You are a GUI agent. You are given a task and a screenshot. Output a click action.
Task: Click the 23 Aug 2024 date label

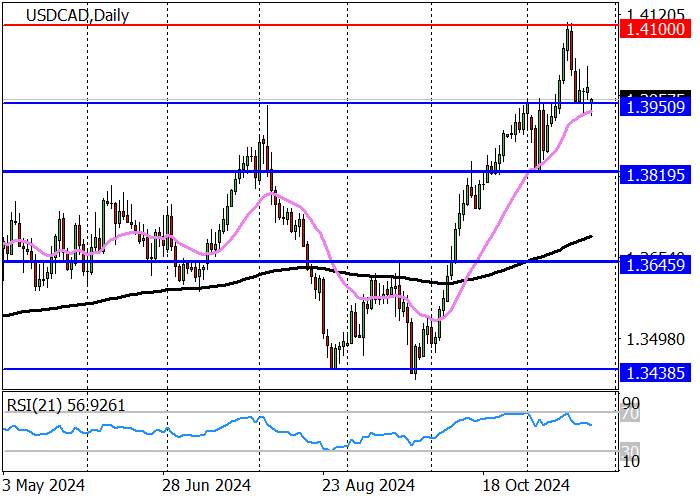click(x=369, y=485)
